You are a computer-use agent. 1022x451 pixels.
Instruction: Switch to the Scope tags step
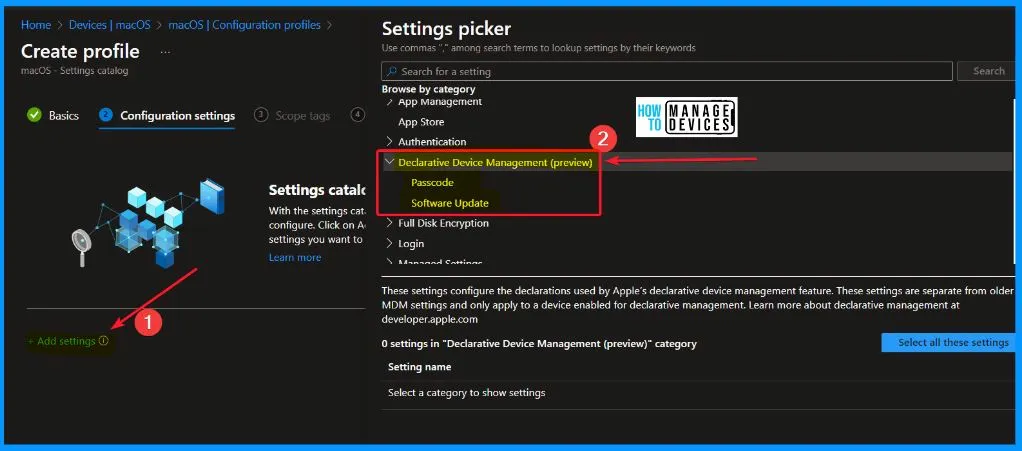pos(302,115)
